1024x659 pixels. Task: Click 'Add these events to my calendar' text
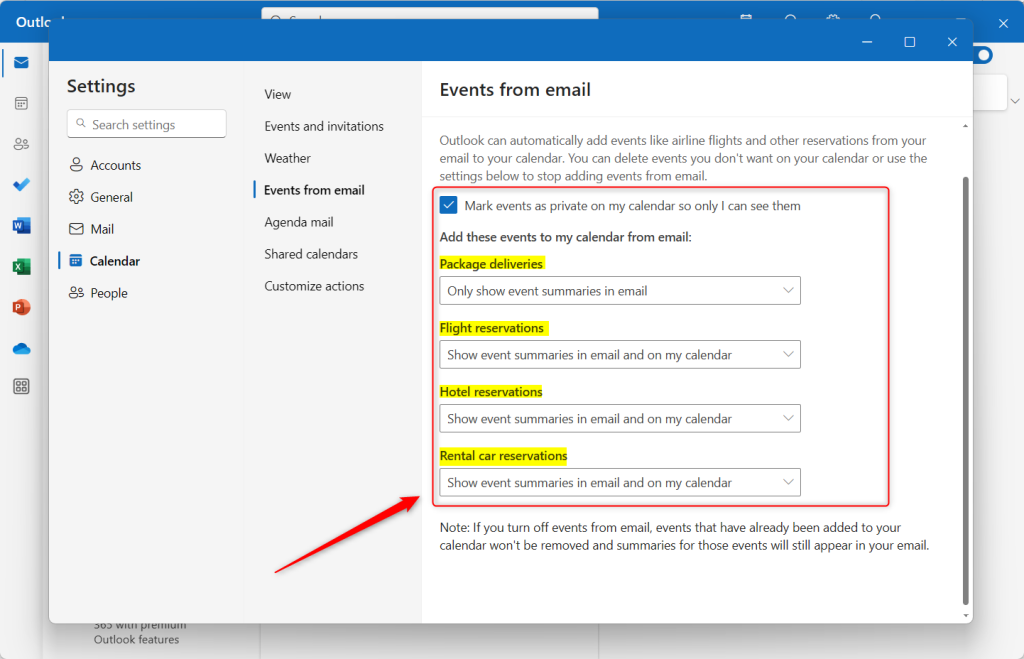pyautogui.click(x=566, y=237)
